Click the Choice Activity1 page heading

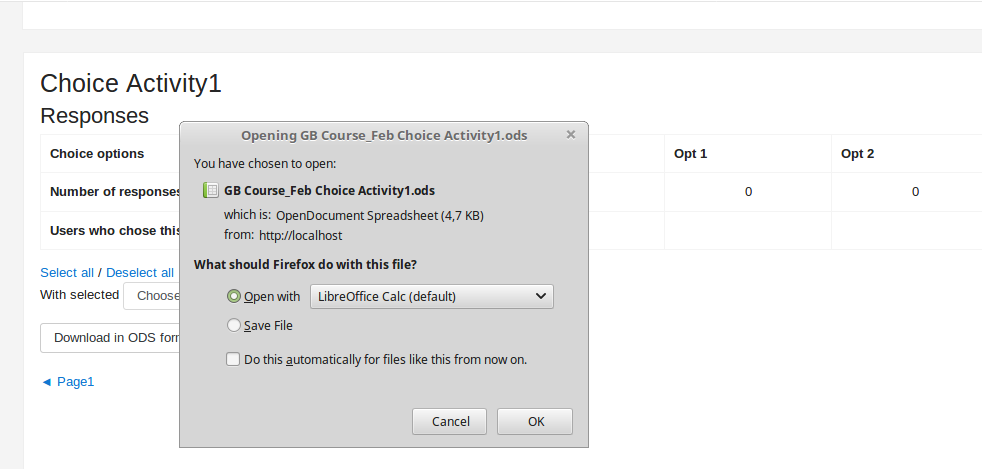click(x=131, y=83)
